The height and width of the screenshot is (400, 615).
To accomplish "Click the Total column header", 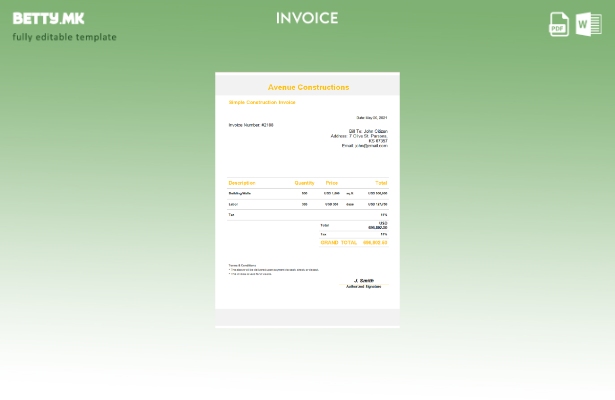I will click(x=380, y=183).
